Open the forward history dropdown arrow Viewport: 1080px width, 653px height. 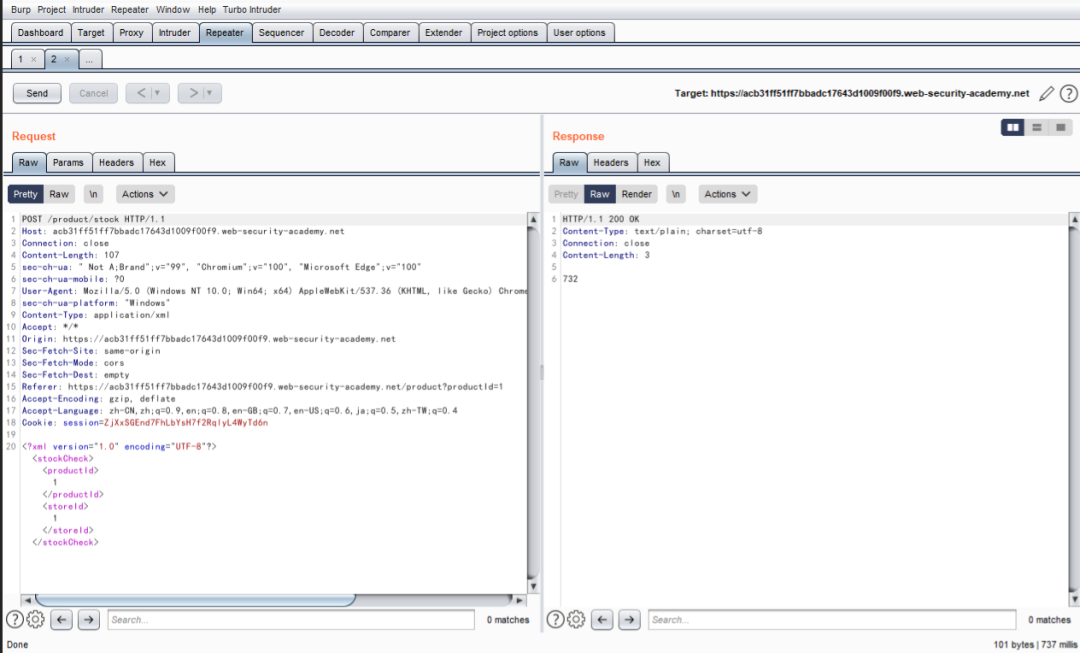click(x=211, y=93)
